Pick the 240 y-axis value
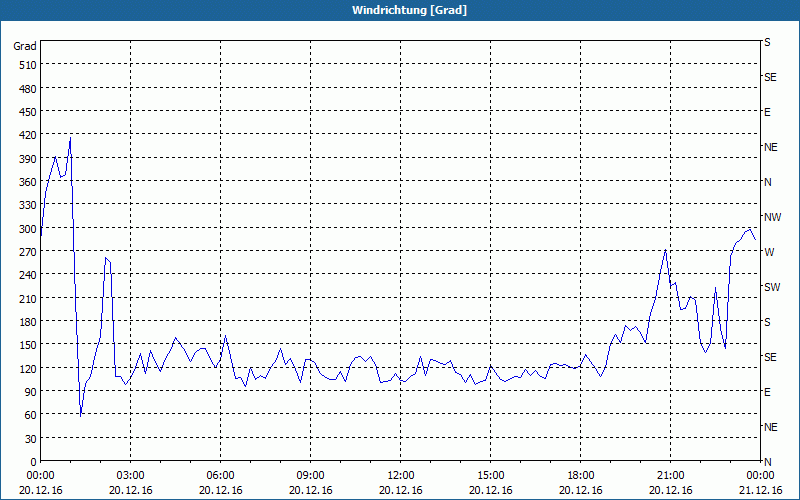The height and width of the screenshot is (500, 800). point(29,275)
